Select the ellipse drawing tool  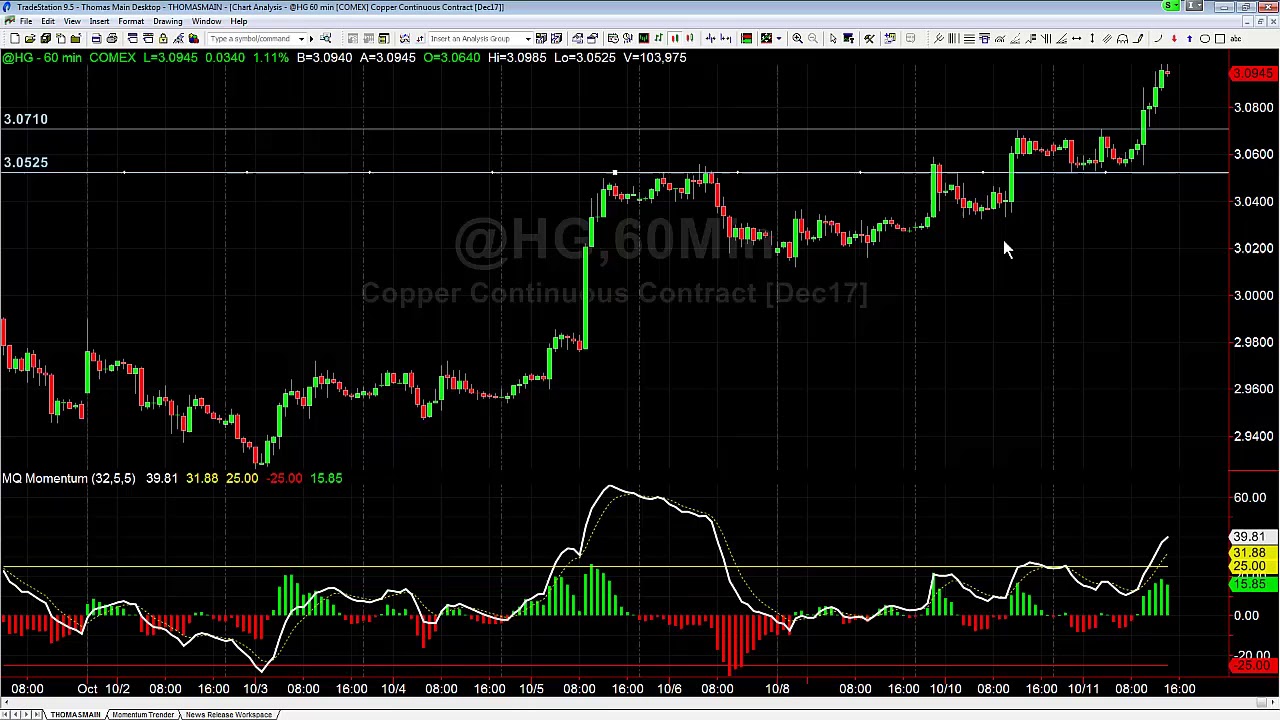(x=1204, y=38)
